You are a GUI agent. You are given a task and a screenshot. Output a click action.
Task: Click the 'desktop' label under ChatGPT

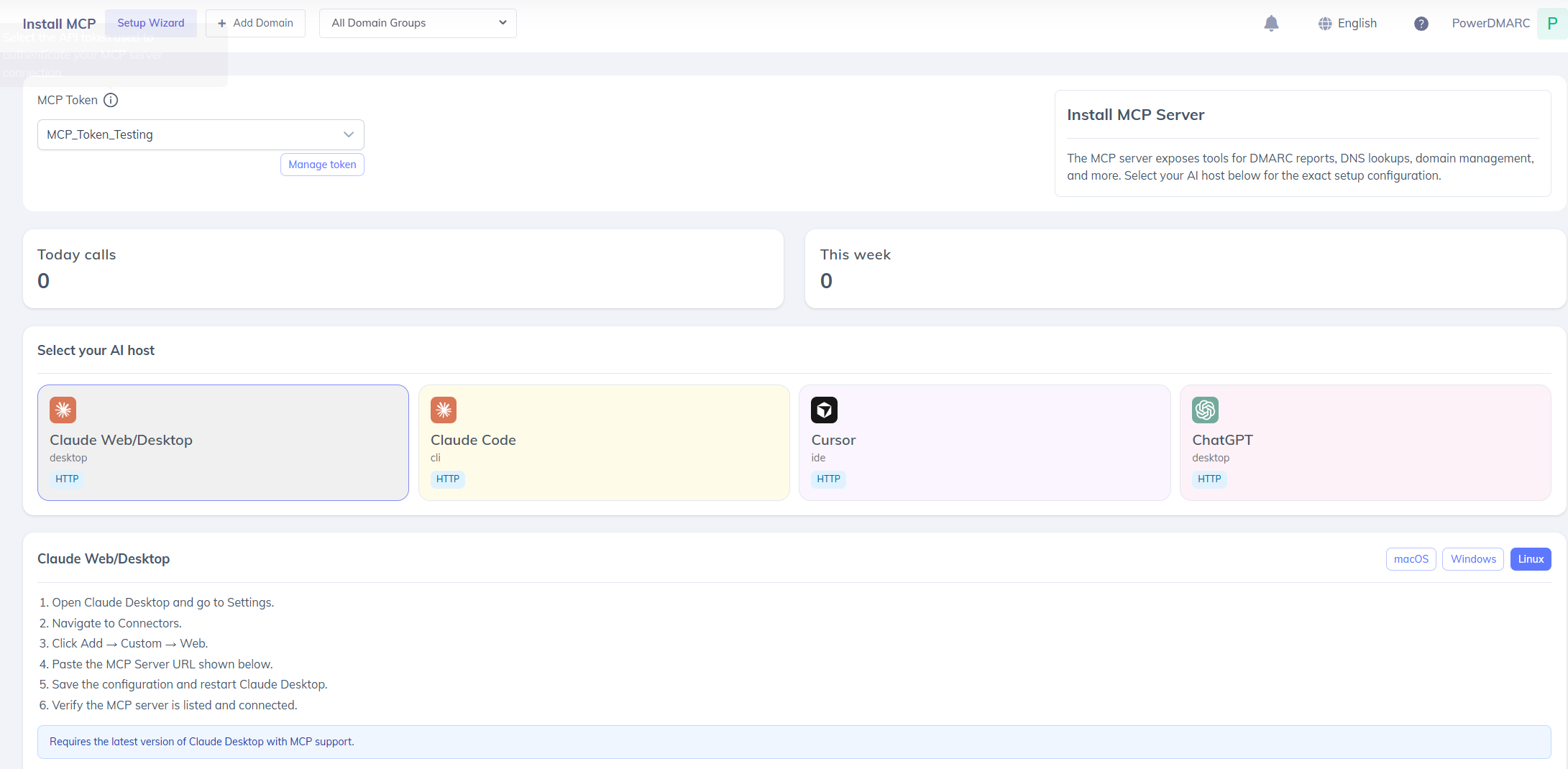pos(1211,458)
